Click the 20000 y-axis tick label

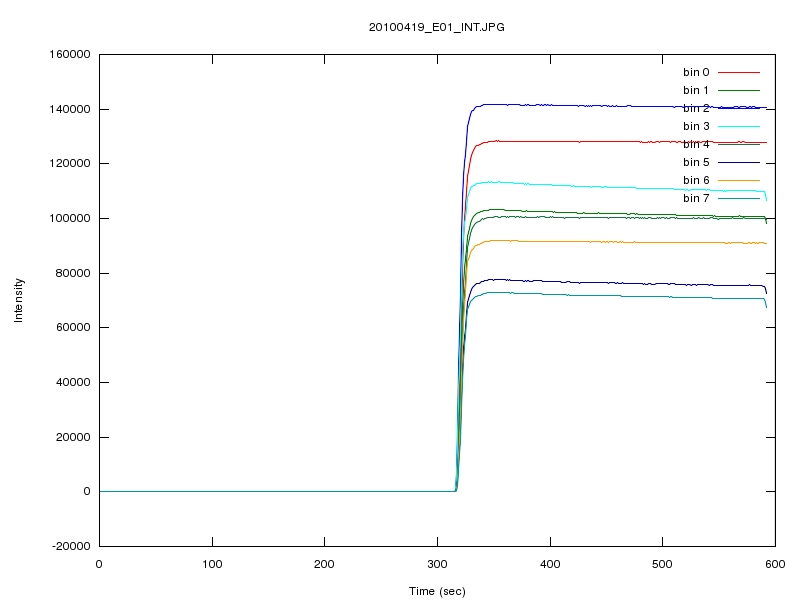point(73,437)
